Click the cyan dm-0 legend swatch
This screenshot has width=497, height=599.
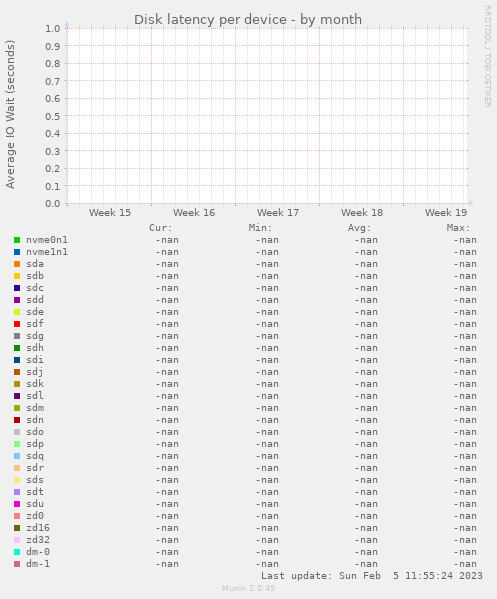coord(17,552)
